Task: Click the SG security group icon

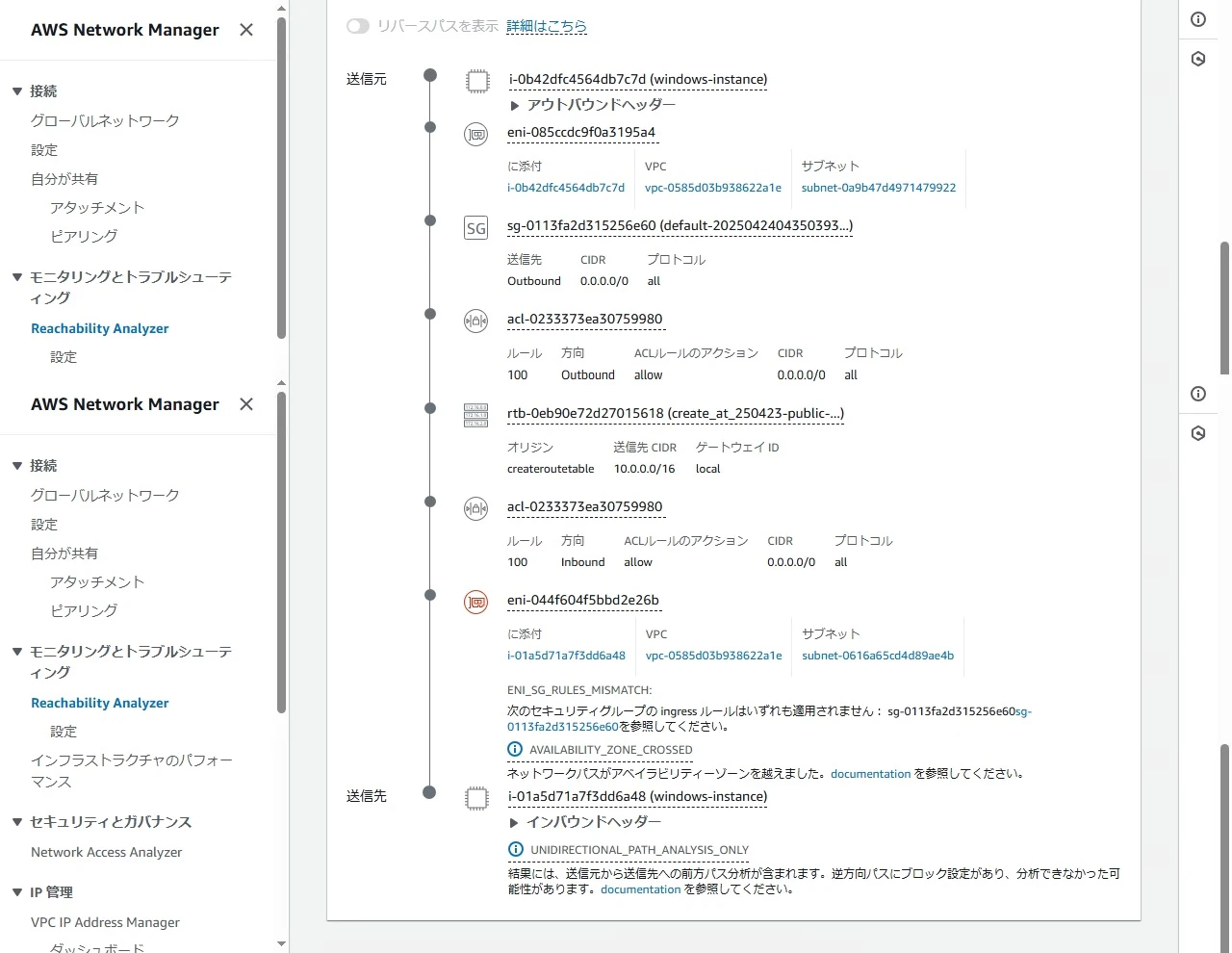Action: pyautogui.click(x=476, y=228)
